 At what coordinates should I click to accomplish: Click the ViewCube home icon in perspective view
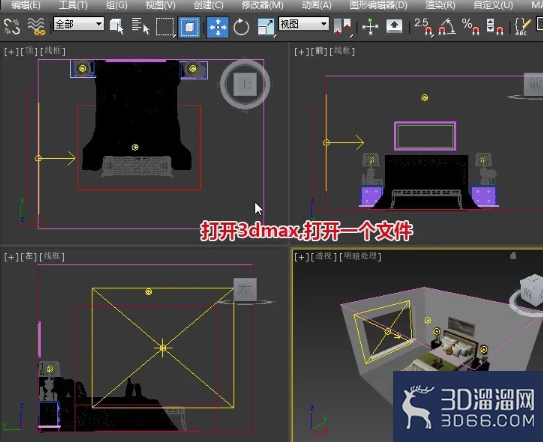[x=513, y=256]
